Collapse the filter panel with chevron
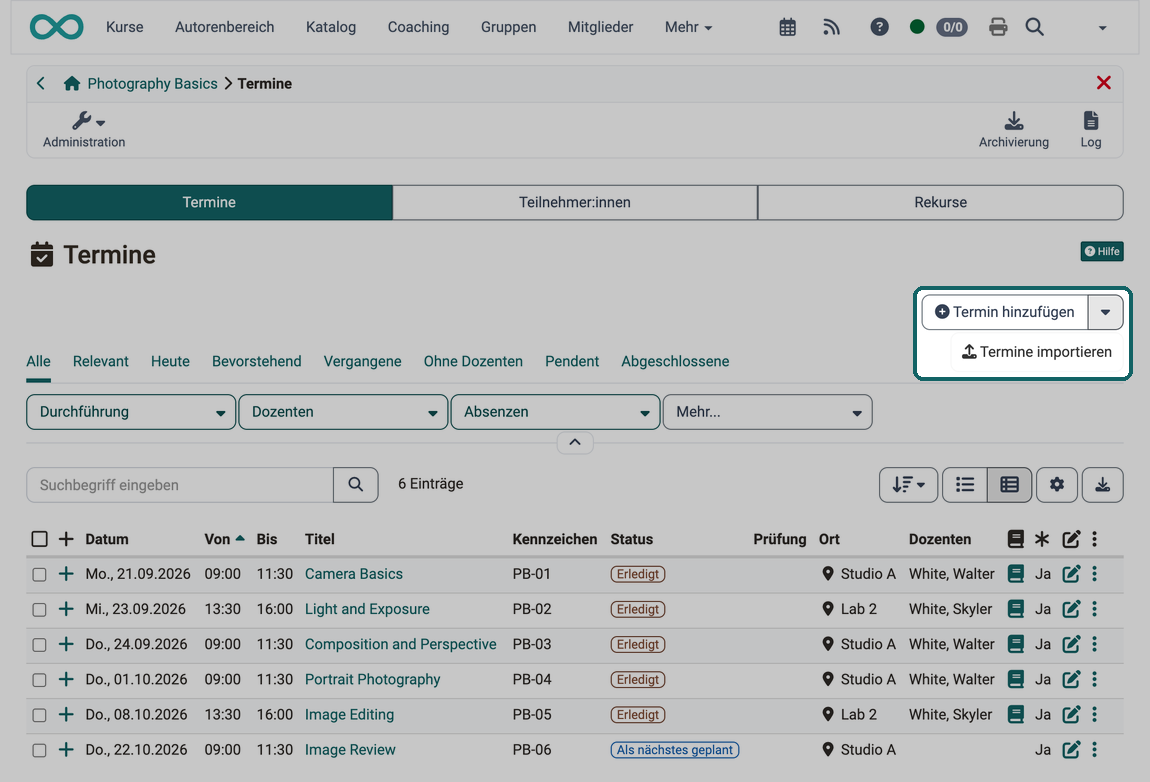Viewport: 1150px width, 782px height. (x=575, y=442)
